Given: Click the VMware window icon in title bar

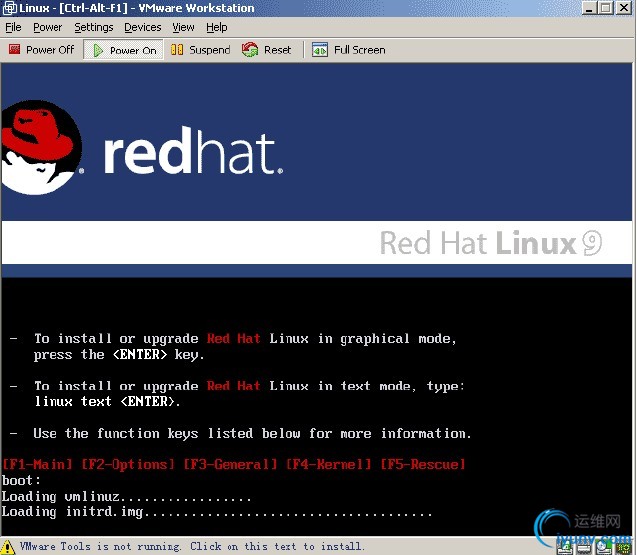Looking at the screenshot, I should [x=10, y=8].
